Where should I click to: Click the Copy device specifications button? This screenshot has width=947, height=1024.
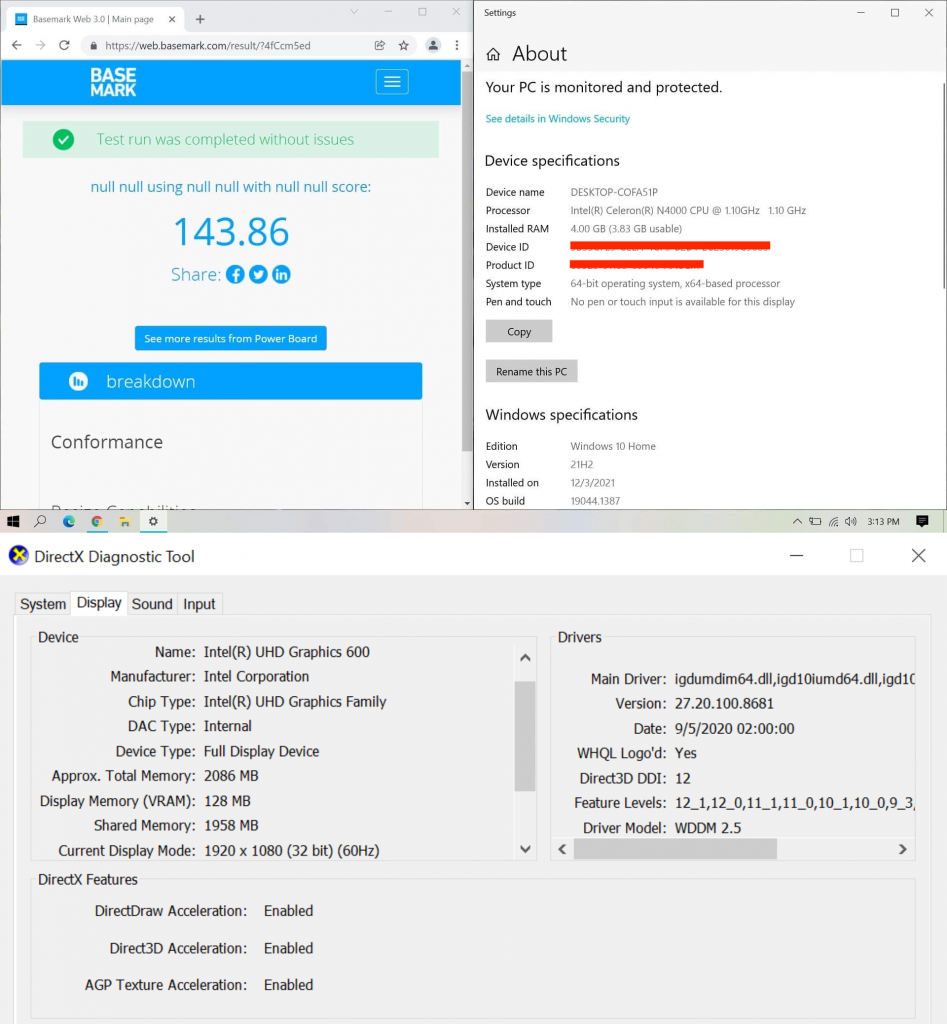[519, 331]
